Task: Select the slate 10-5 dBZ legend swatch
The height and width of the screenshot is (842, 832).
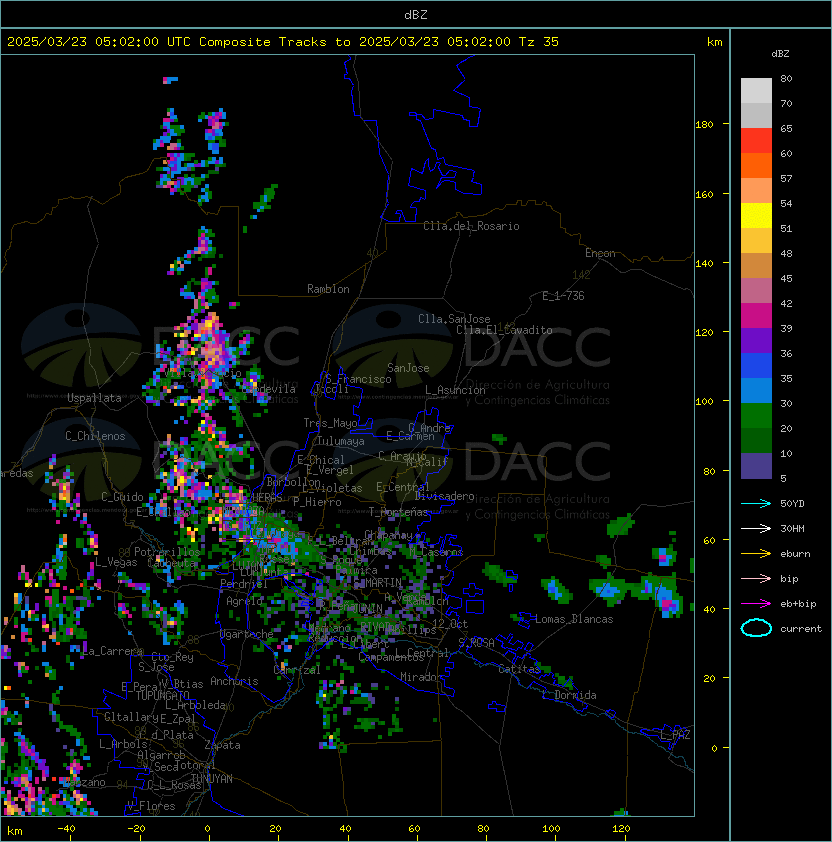Action: click(756, 466)
